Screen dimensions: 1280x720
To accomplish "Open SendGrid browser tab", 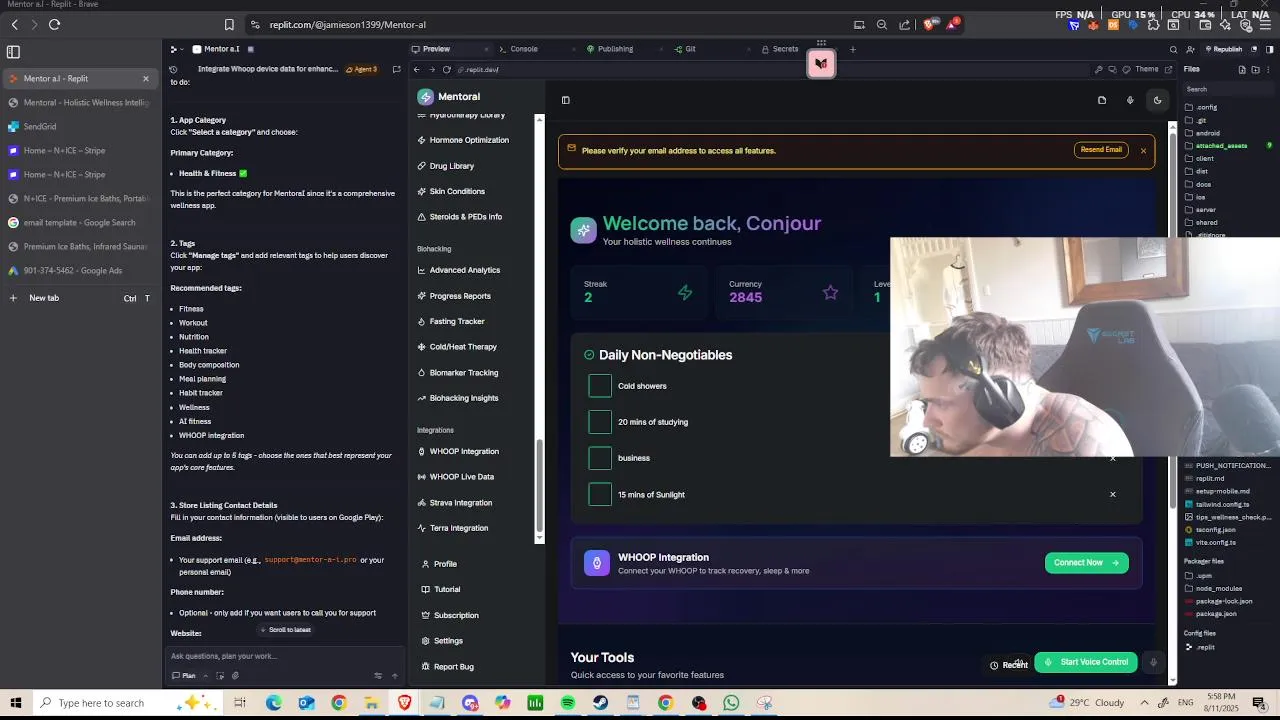I will (x=82, y=127).
